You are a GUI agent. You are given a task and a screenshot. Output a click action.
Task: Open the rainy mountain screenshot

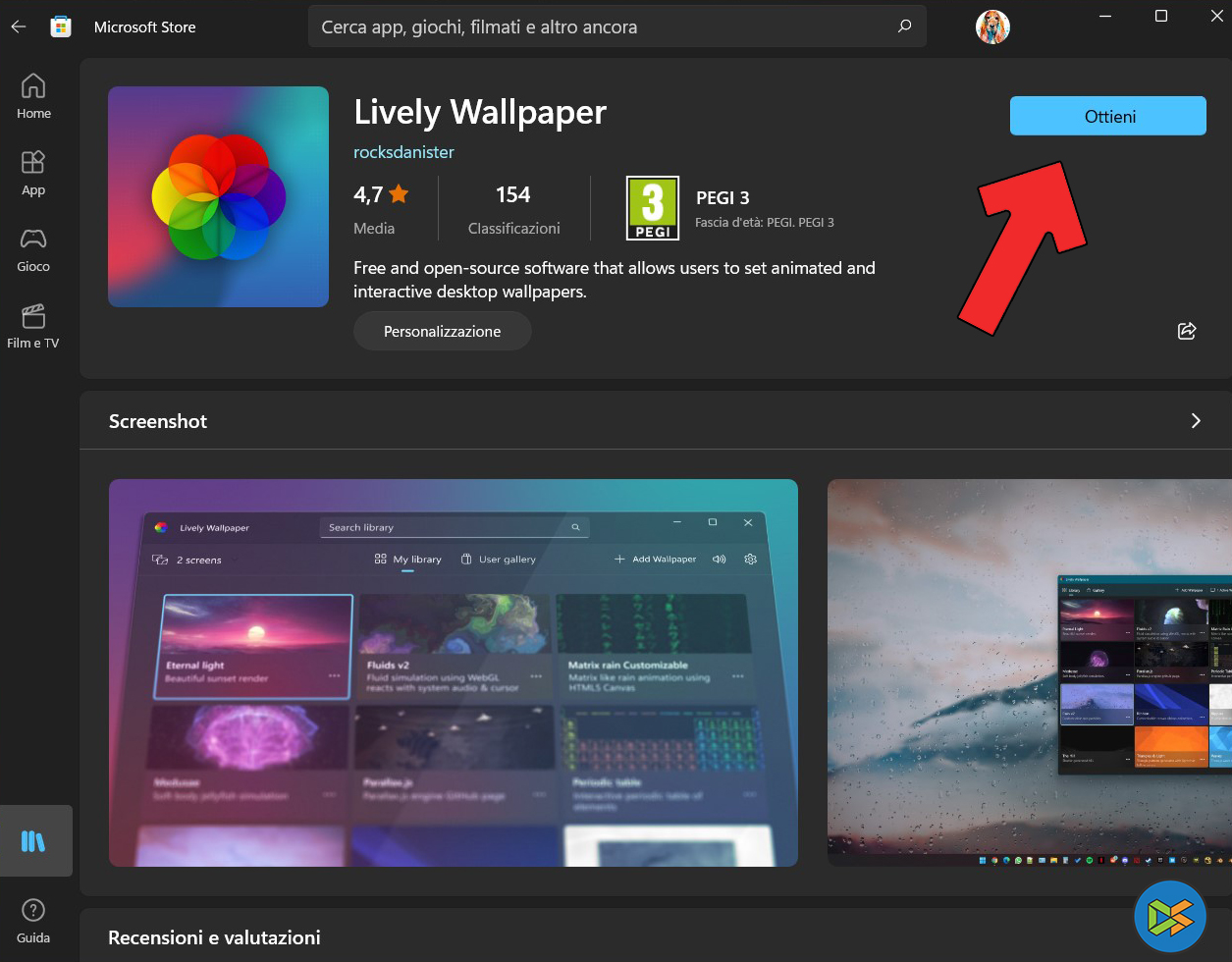coord(1030,673)
